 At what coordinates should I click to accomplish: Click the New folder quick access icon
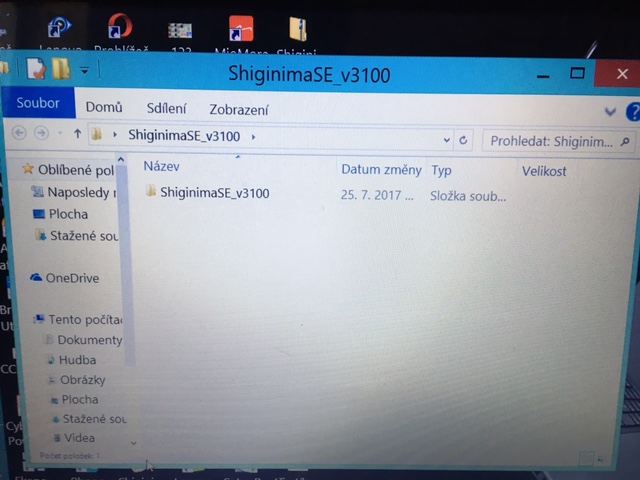(61, 69)
